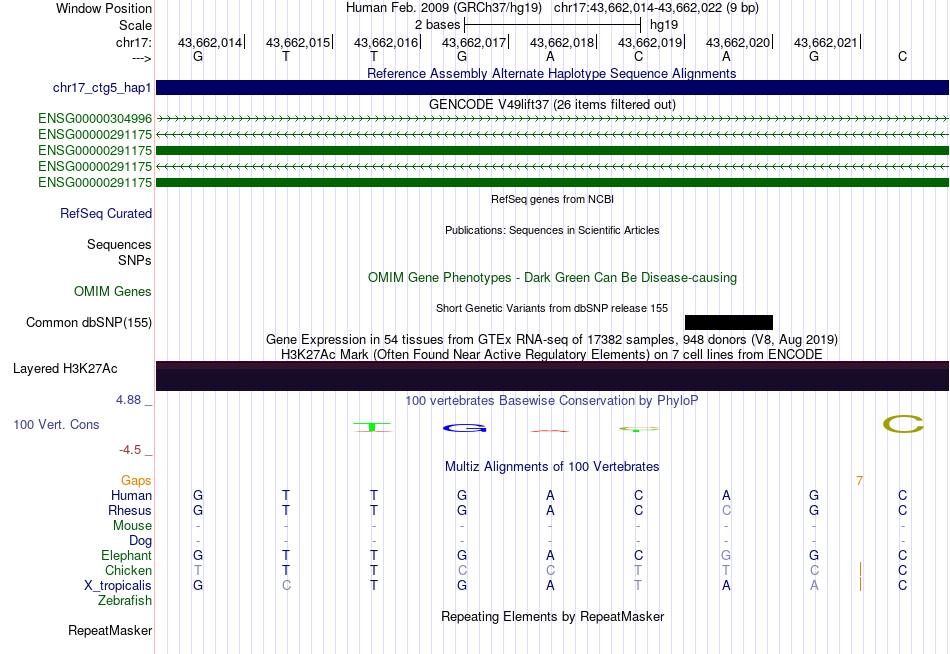Click the RefSeq Curated track label
Screen dimensions: 950x654
tap(106, 213)
